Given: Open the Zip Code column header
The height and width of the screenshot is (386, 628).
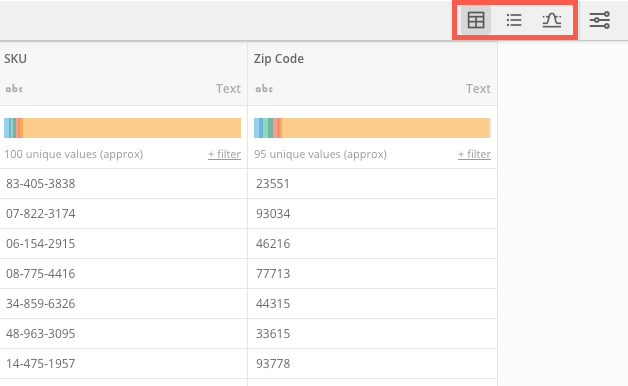Looking at the screenshot, I should [x=279, y=59].
